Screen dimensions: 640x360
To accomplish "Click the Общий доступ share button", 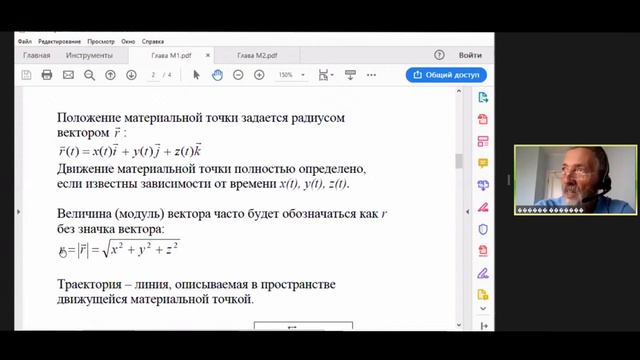I will click(x=446, y=75).
